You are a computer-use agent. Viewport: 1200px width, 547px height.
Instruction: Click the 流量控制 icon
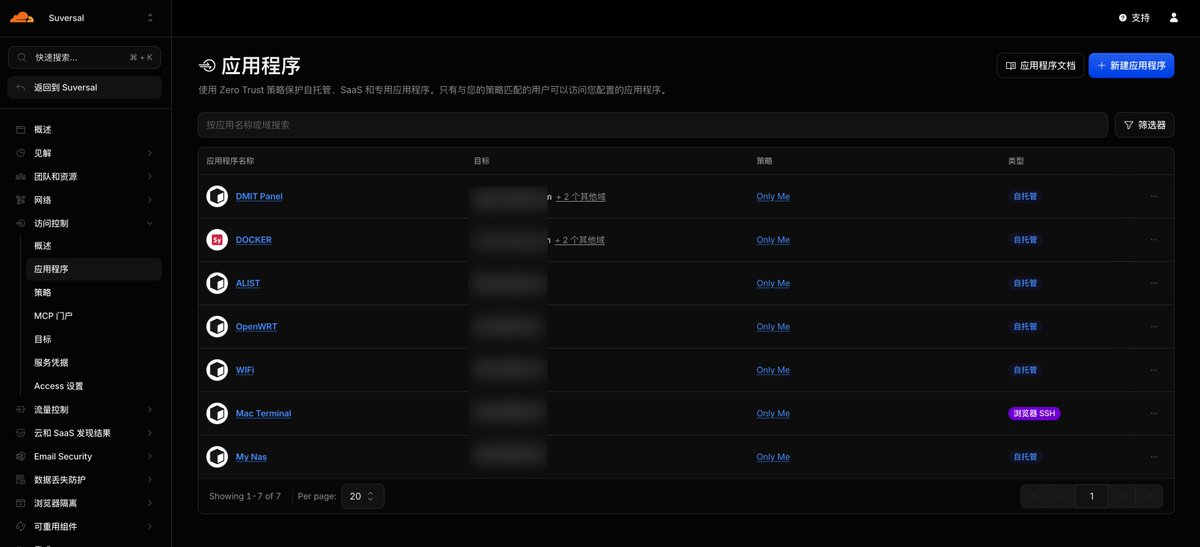coord(21,409)
